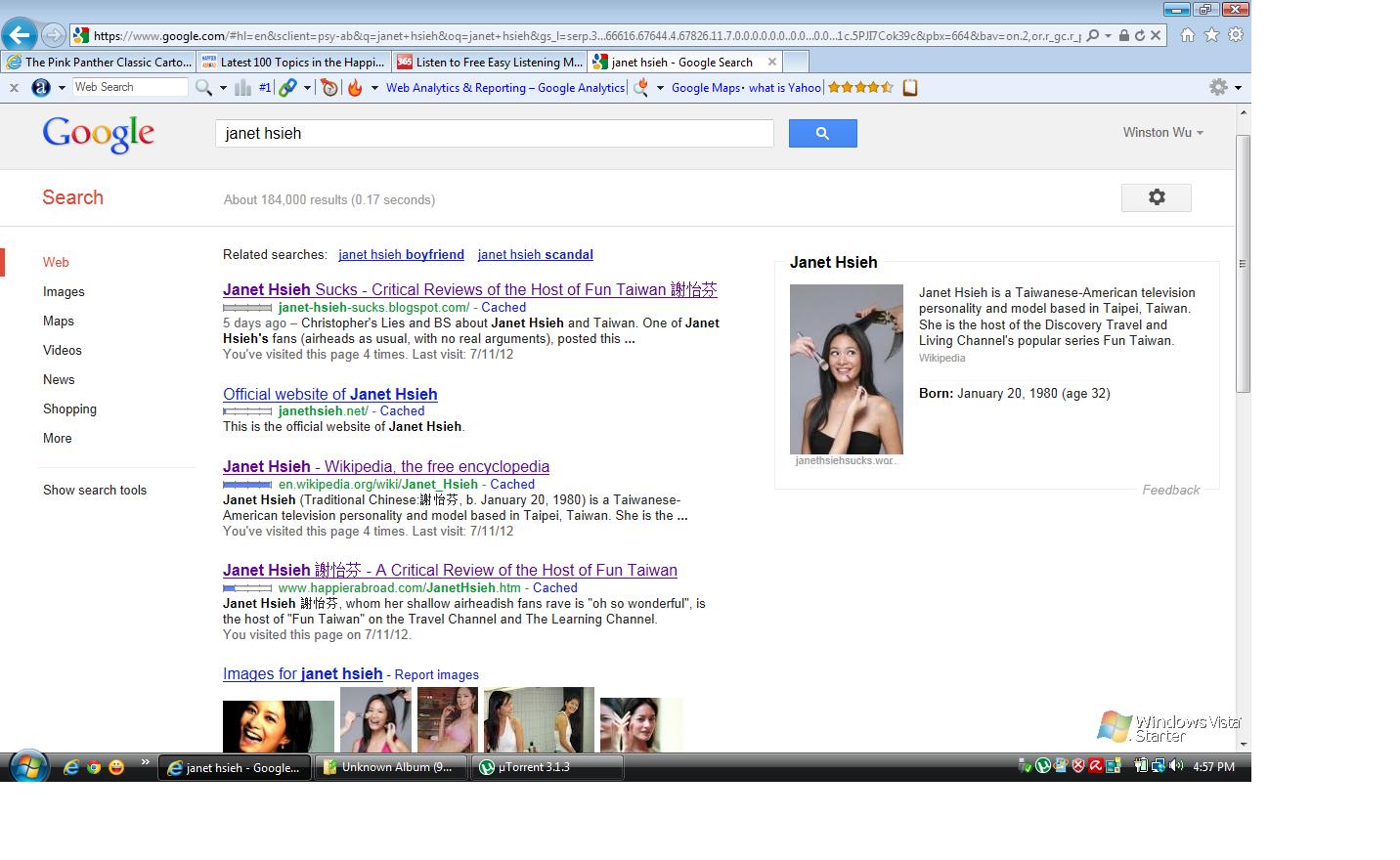Open Janet Hsieh Sucks Critical Reviews result

click(x=470, y=289)
